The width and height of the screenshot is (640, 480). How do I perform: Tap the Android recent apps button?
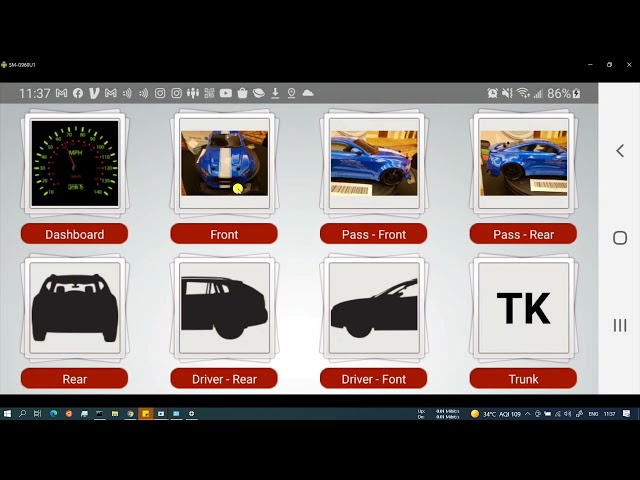pos(620,325)
